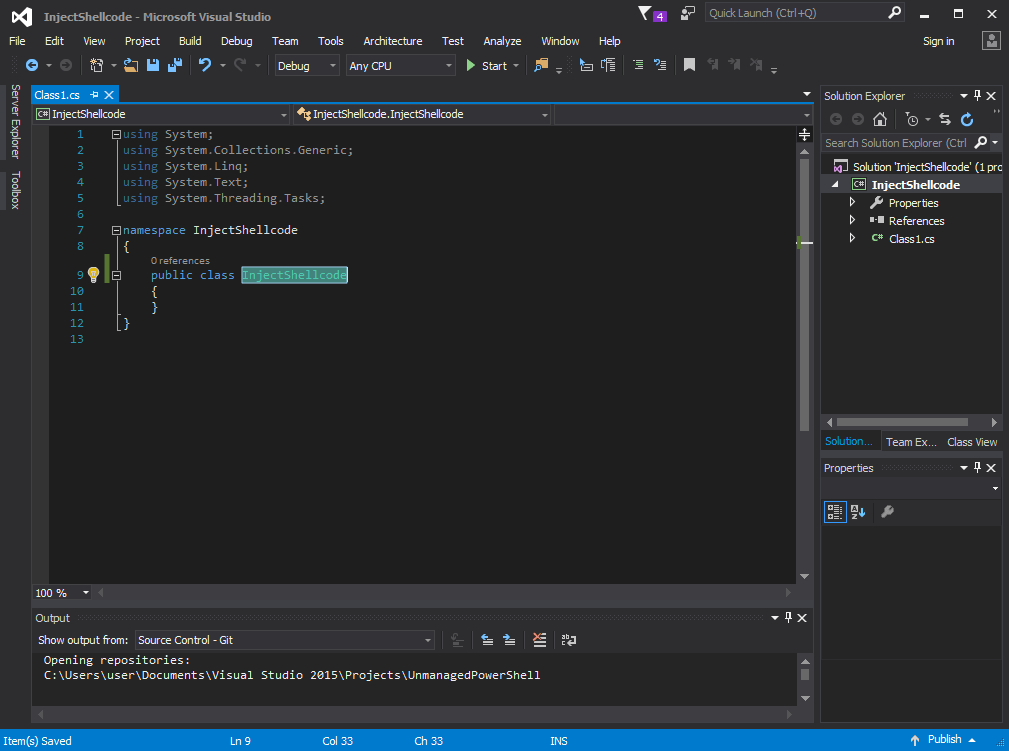This screenshot has height=751, width=1009.
Task: Open the Show output from dropdown
Action: pyautogui.click(x=427, y=640)
